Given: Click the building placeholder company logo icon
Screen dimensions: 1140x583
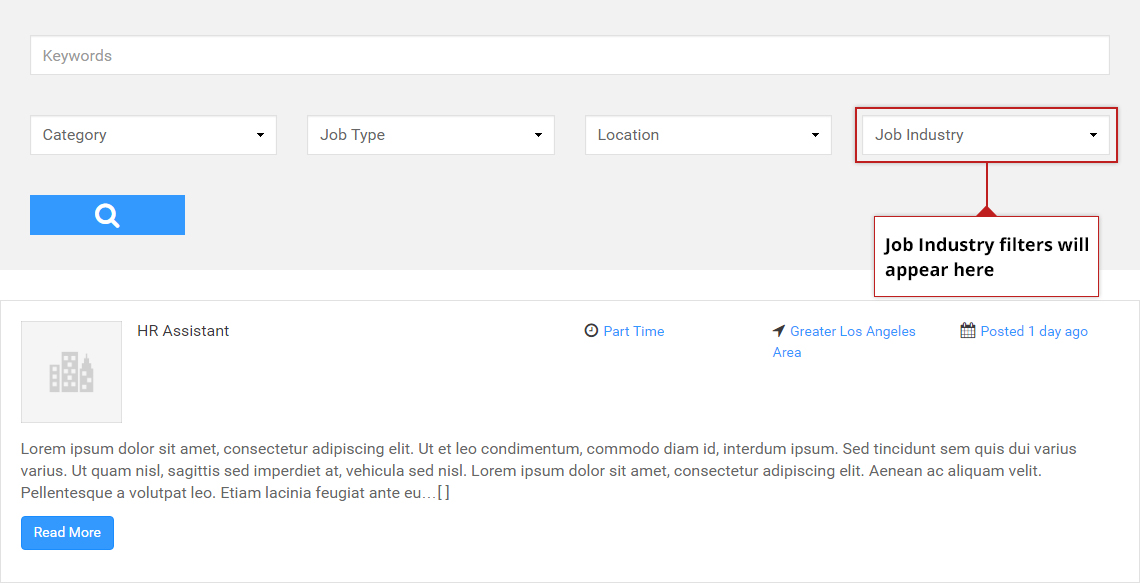Looking at the screenshot, I should coord(71,371).
